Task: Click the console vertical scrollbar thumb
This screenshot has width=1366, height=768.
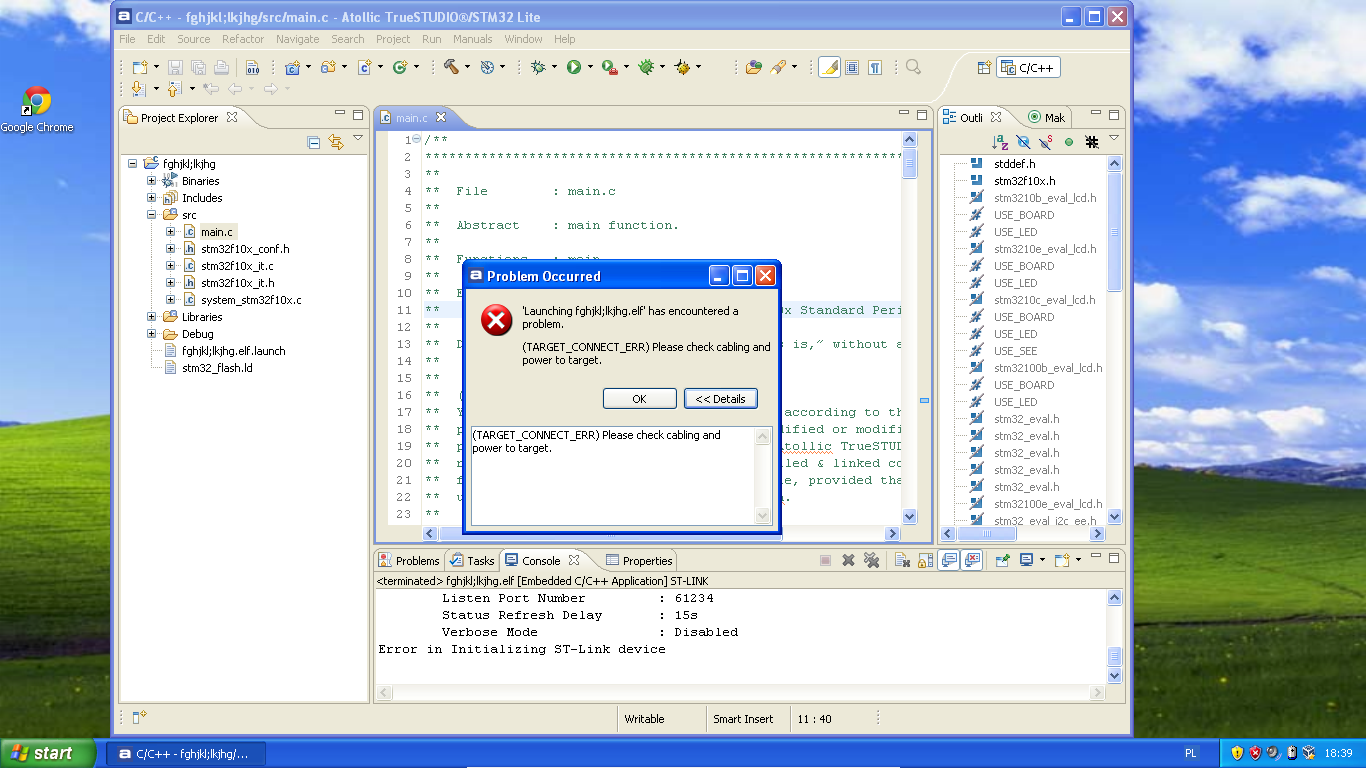Action: [x=1115, y=657]
